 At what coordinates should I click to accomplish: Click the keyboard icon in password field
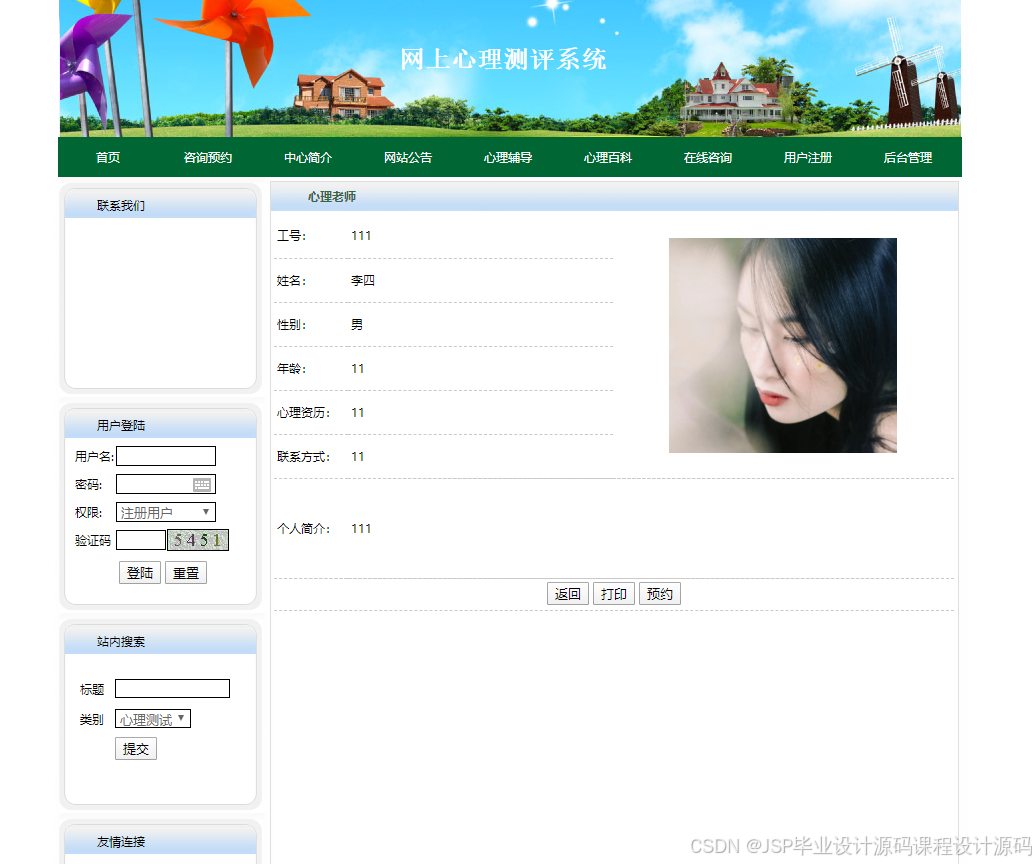pyautogui.click(x=202, y=485)
